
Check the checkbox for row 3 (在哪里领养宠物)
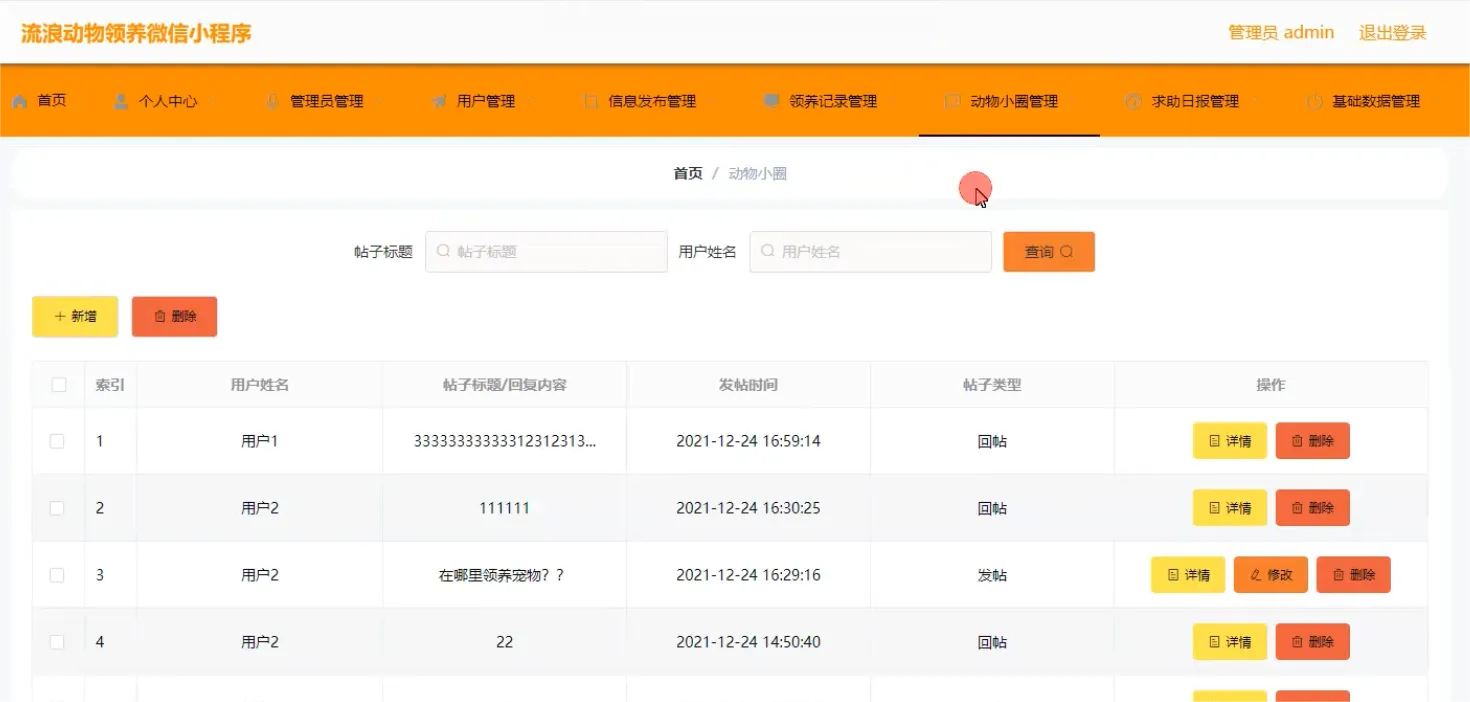click(x=57, y=575)
